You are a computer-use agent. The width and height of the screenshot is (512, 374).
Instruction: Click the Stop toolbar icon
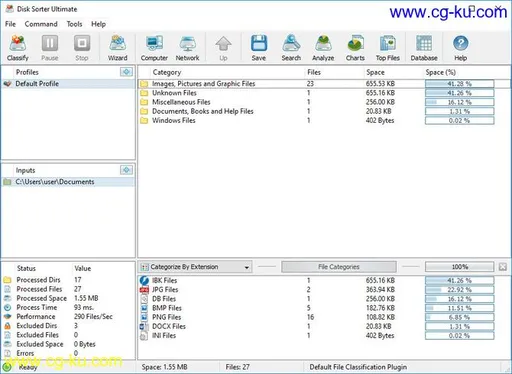click(82, 48)
